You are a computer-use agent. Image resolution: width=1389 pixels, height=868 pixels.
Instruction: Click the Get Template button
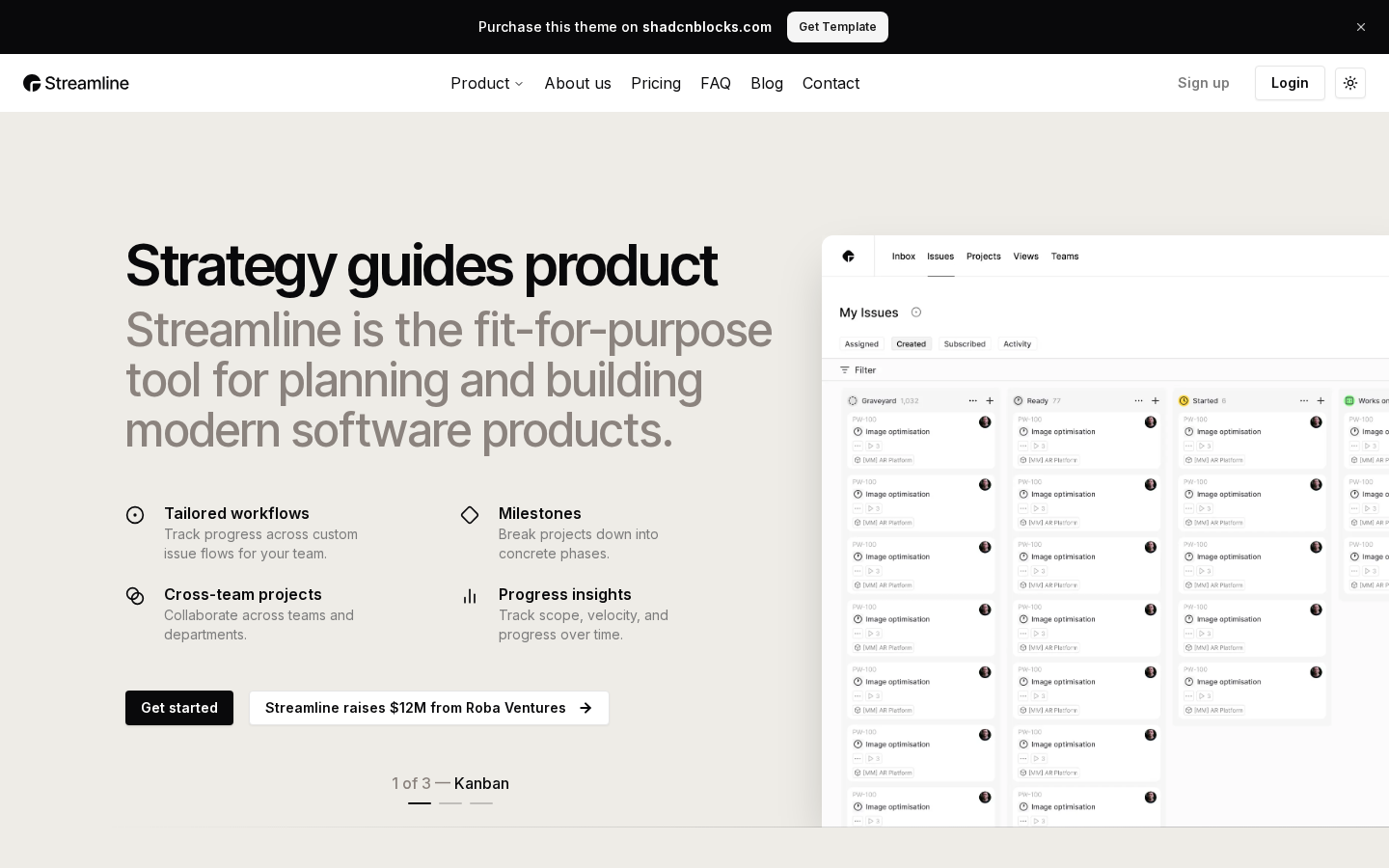tap(837, 27)
